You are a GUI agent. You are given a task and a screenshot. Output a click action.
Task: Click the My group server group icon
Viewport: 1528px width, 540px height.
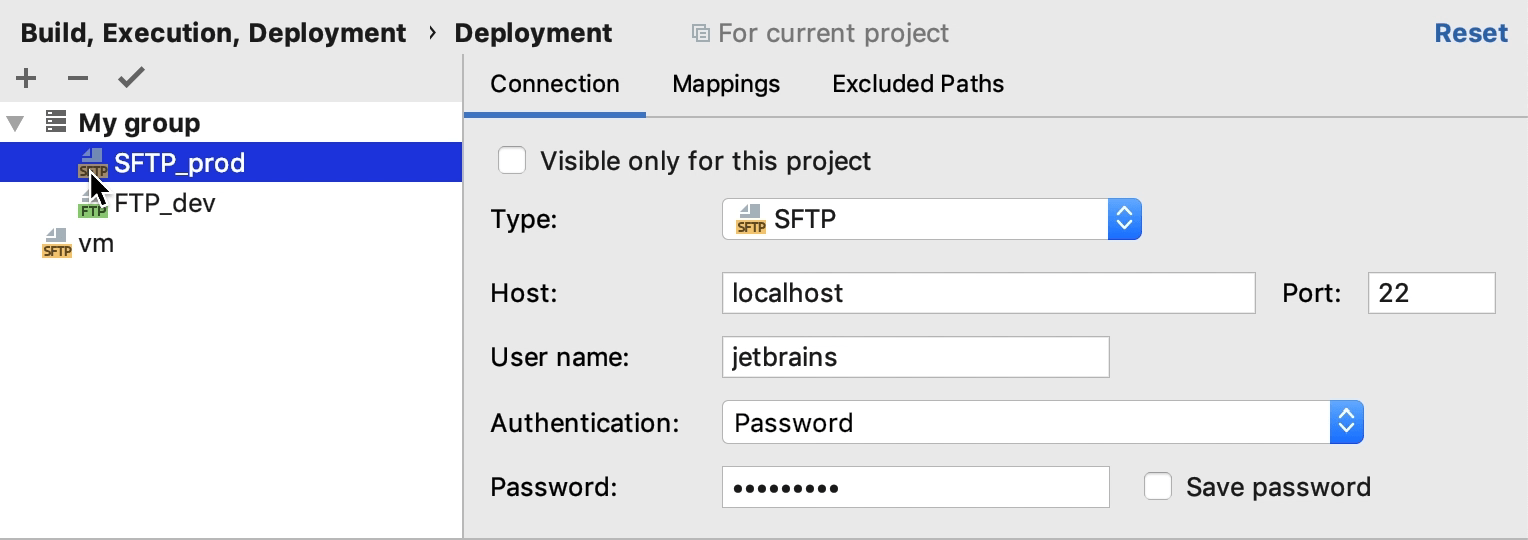(56, 122)
